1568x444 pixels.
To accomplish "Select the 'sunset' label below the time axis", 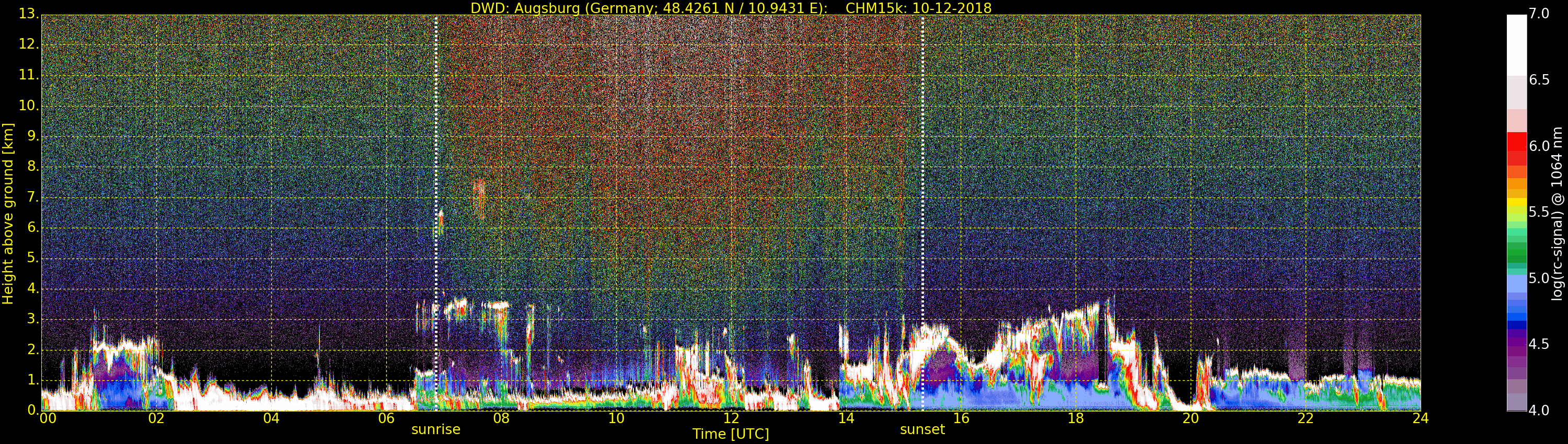I will 922,429.
